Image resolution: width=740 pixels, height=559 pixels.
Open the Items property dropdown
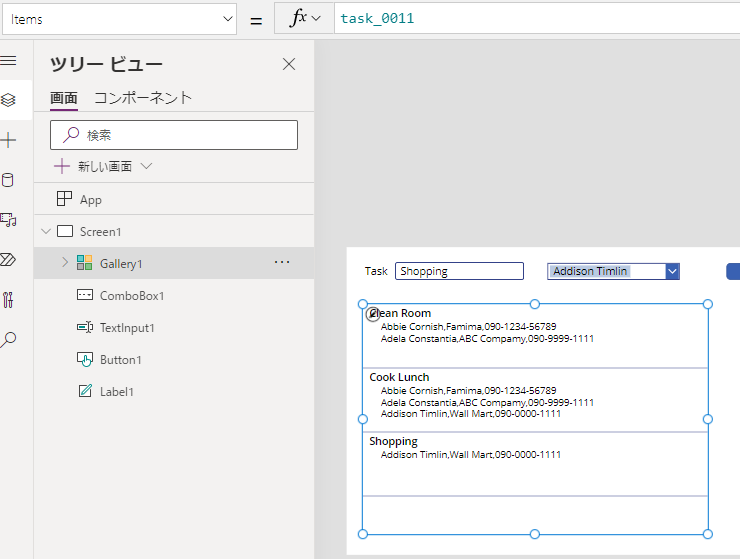tap(132, 19)
